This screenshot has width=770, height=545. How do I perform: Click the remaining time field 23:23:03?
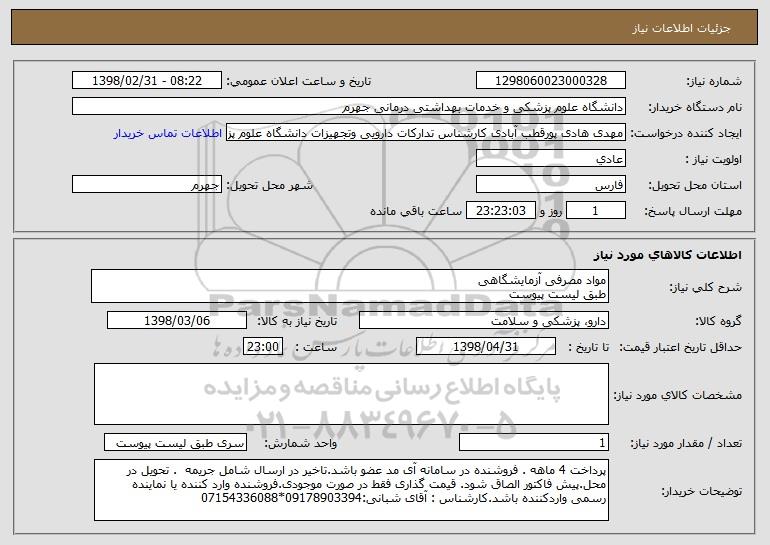click(x=500, y=211)
